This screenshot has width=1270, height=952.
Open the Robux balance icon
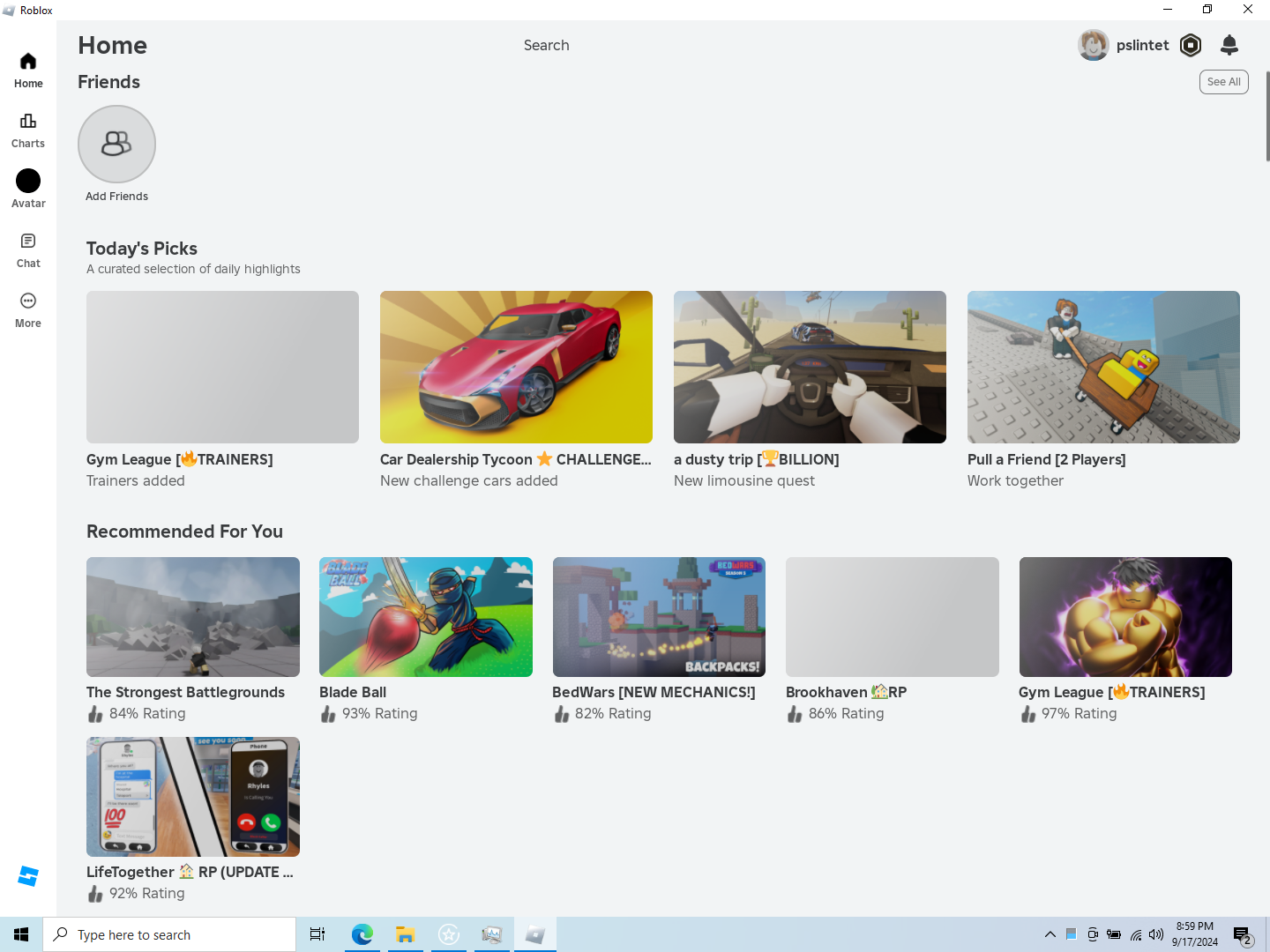(x=1191, y=45)
